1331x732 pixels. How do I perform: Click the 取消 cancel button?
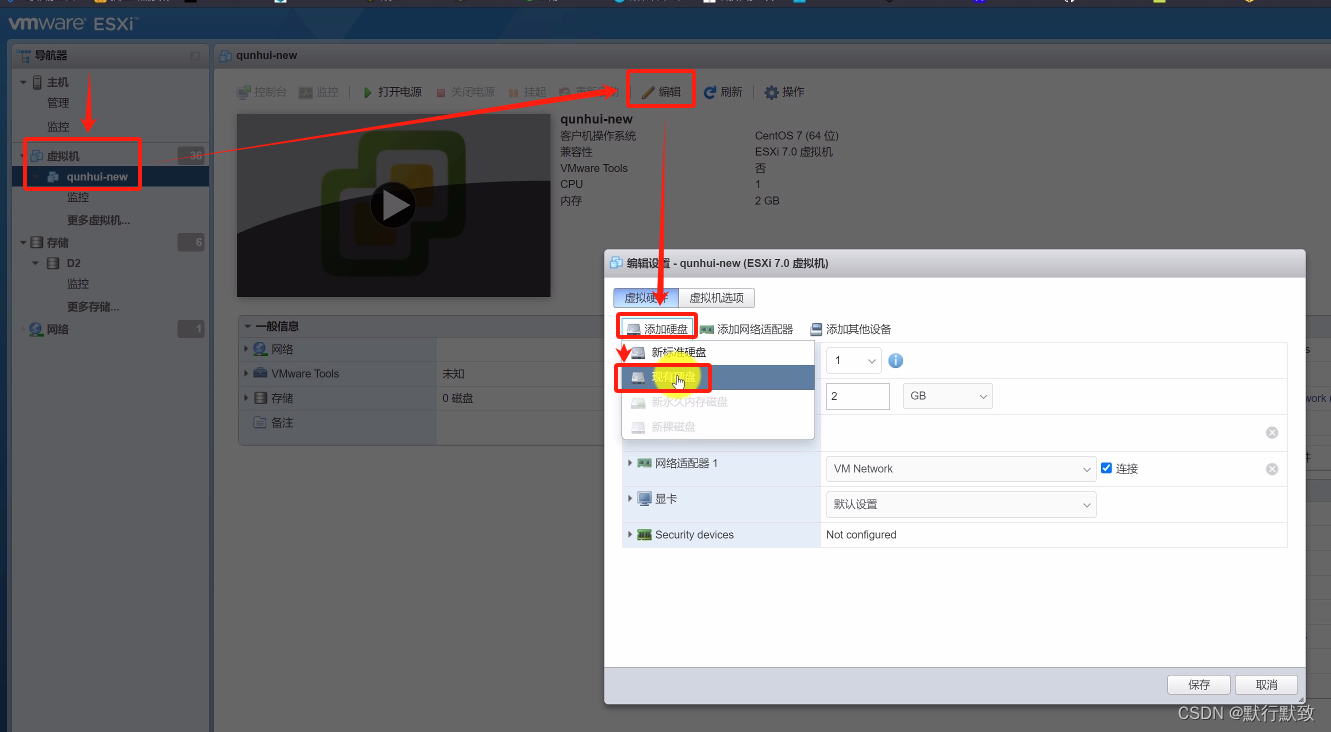click(1266, 685)
